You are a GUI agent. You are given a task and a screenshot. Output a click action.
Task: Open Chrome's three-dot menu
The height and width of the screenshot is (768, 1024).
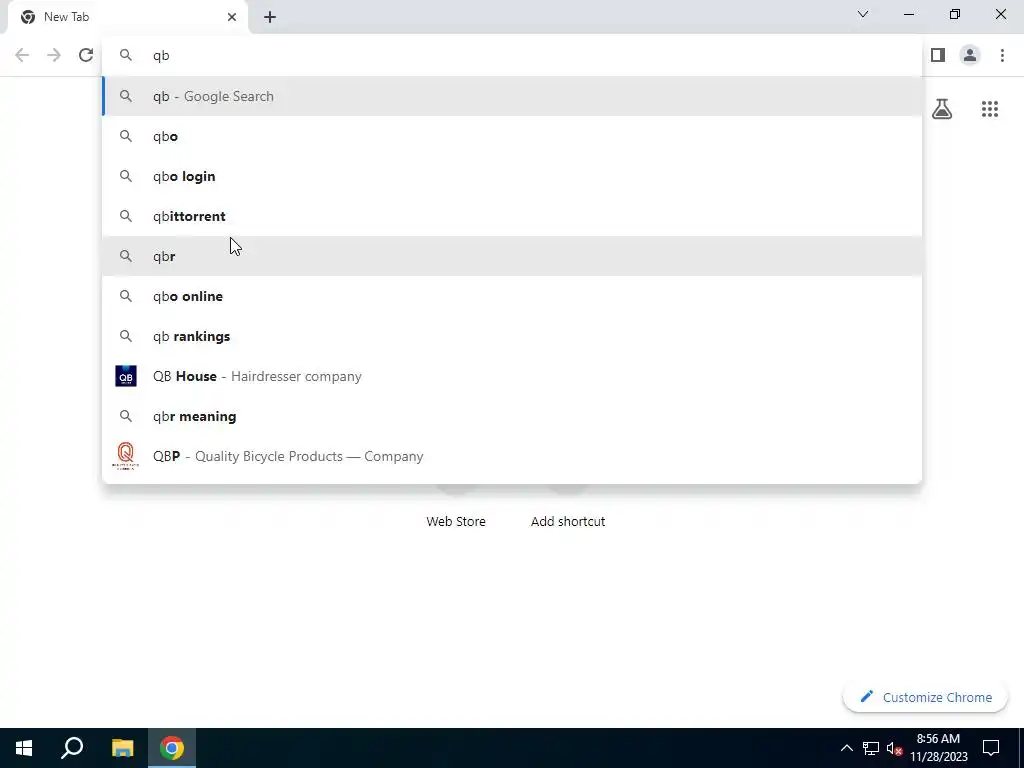(x=1002, y=56)
